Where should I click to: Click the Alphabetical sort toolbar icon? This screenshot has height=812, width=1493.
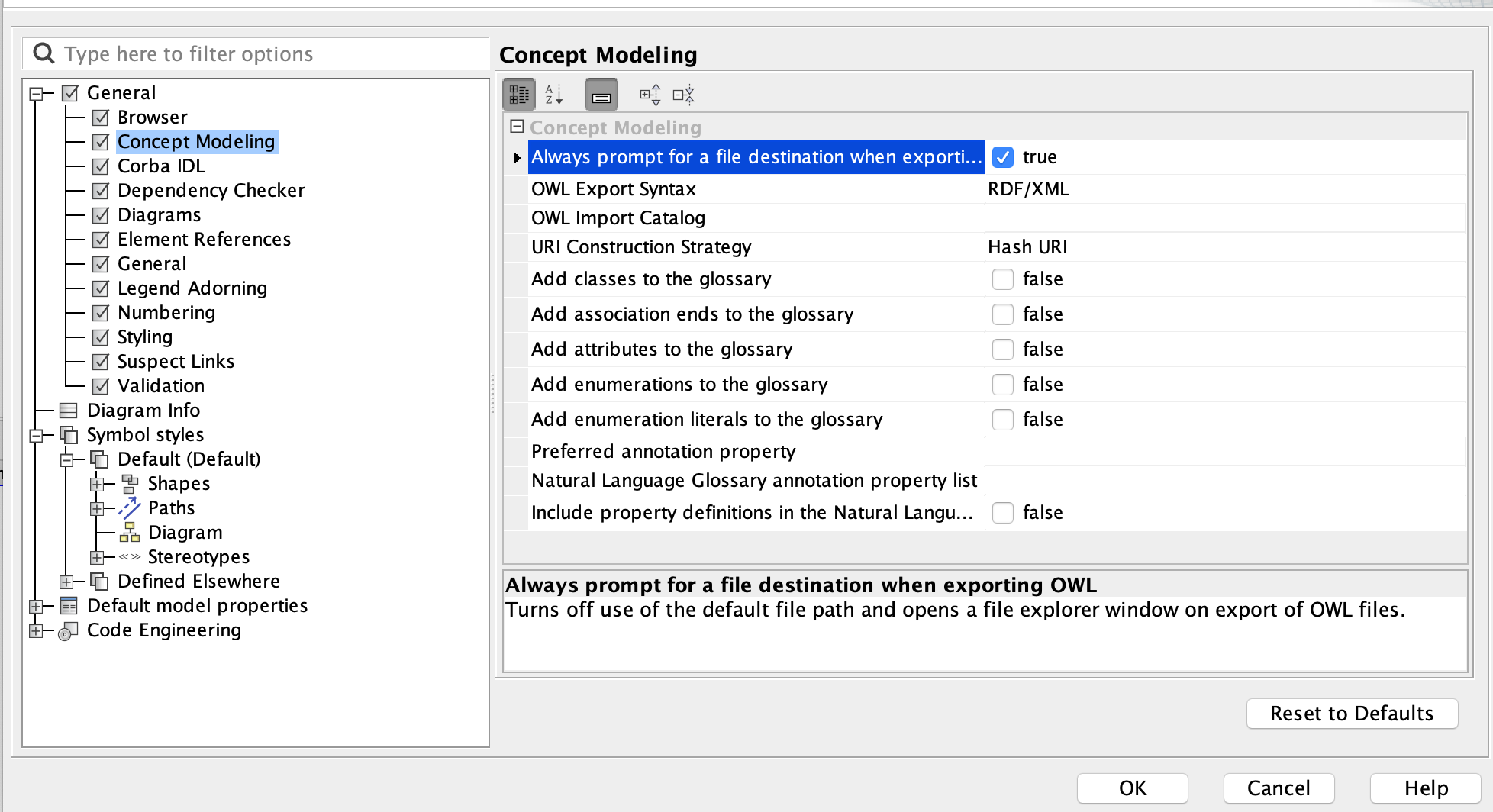[x=554, y=95]
